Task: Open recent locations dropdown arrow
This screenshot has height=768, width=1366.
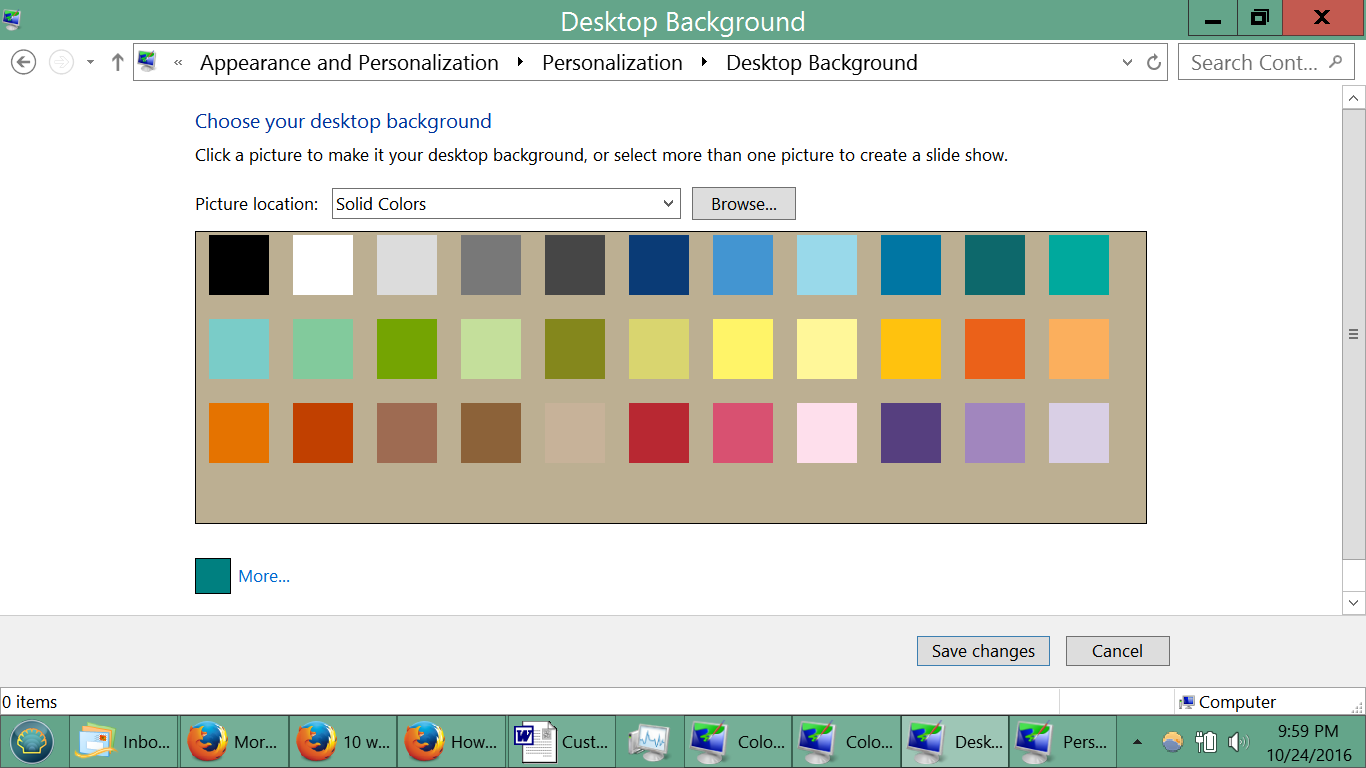Action: 90,62
